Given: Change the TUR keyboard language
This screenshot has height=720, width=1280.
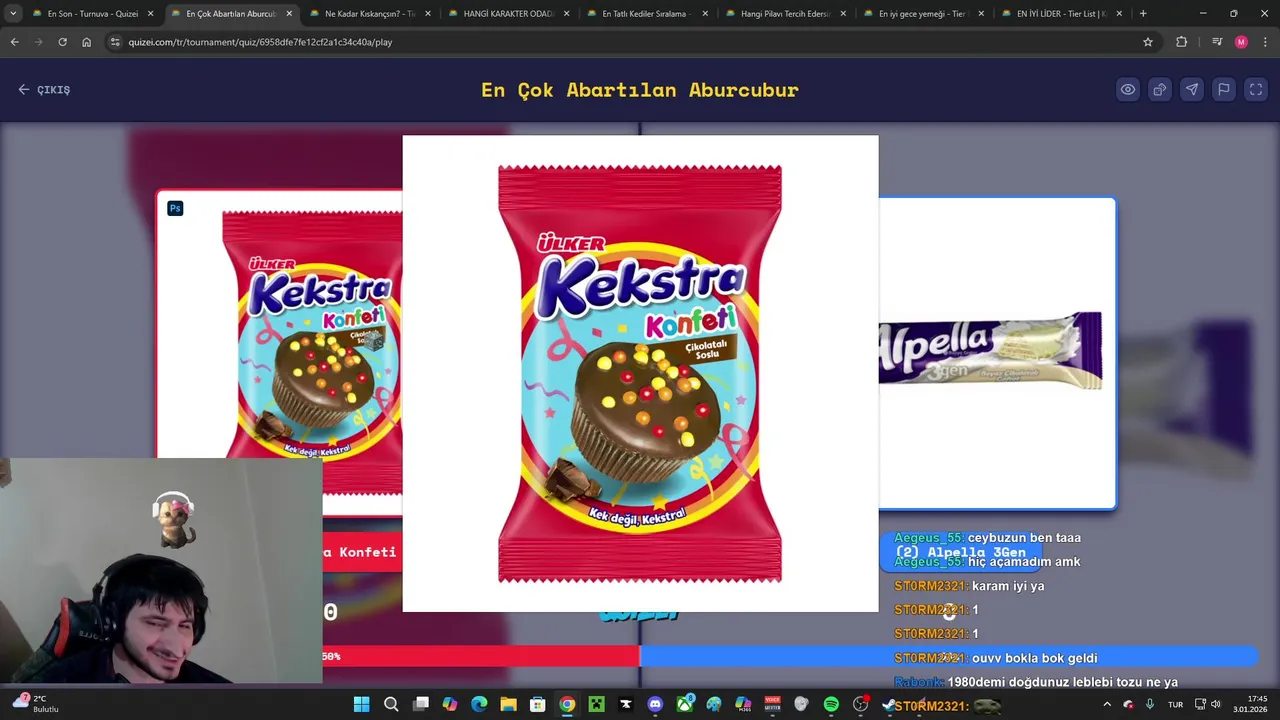Looking at the screenshot, I should (x=1175, y=704).
